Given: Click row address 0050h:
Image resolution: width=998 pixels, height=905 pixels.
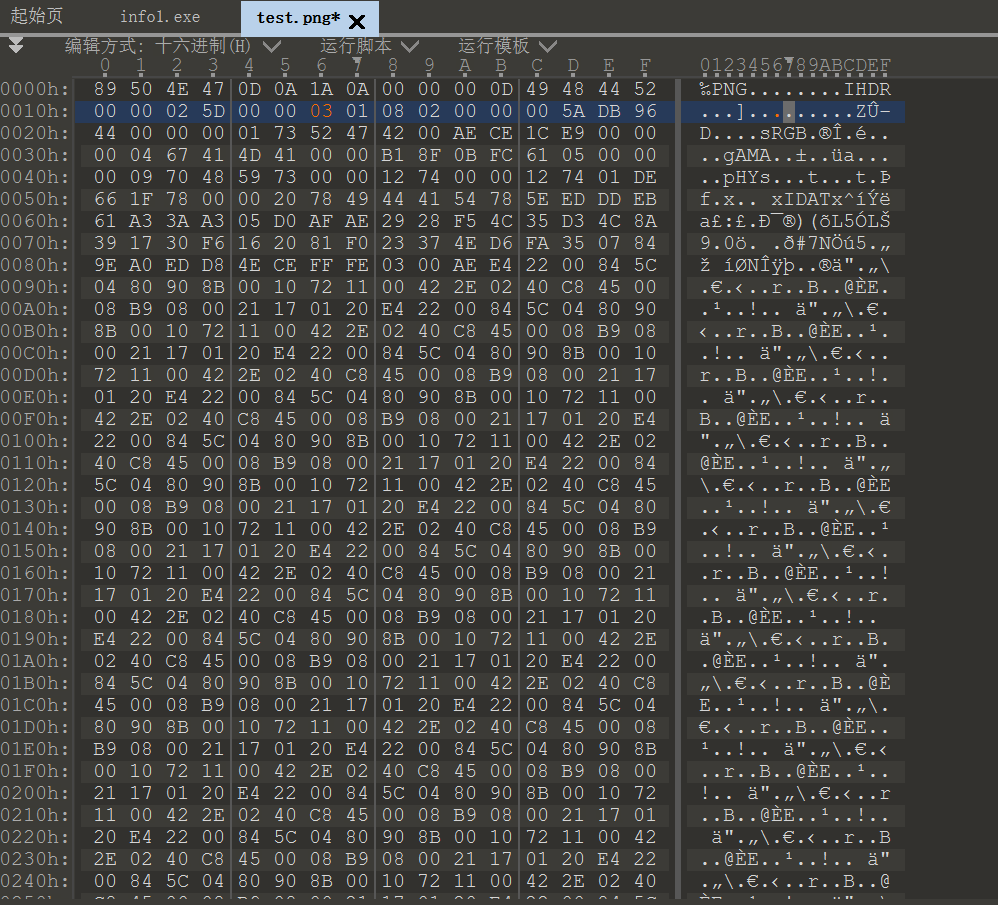Looking at the screenshot, I should click(x=35, y=199).
